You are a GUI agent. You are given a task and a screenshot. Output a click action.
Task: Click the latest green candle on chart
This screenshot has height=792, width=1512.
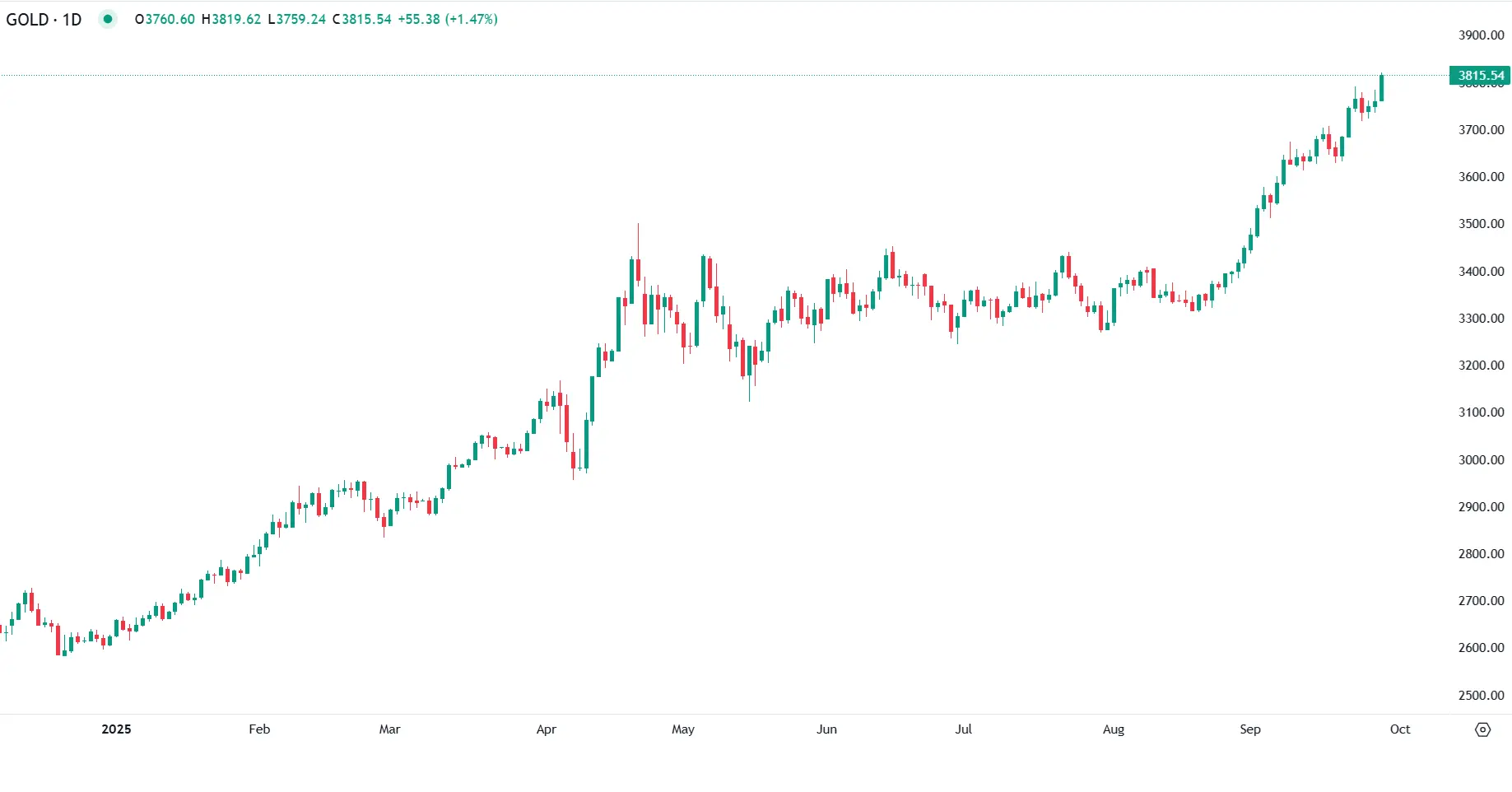click(x=1381, y=88)
